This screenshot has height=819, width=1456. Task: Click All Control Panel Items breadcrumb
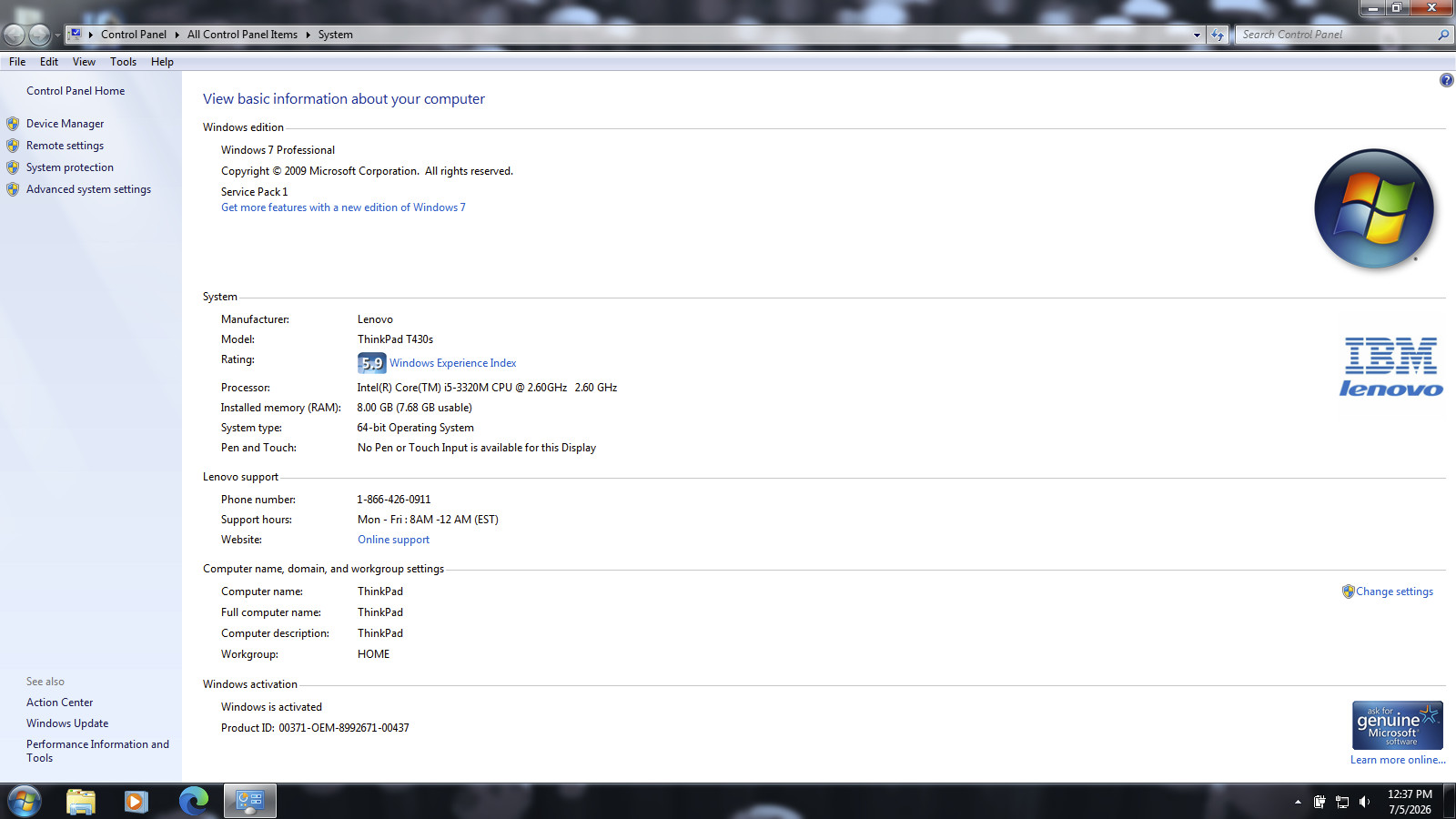(x=242, y=35)
